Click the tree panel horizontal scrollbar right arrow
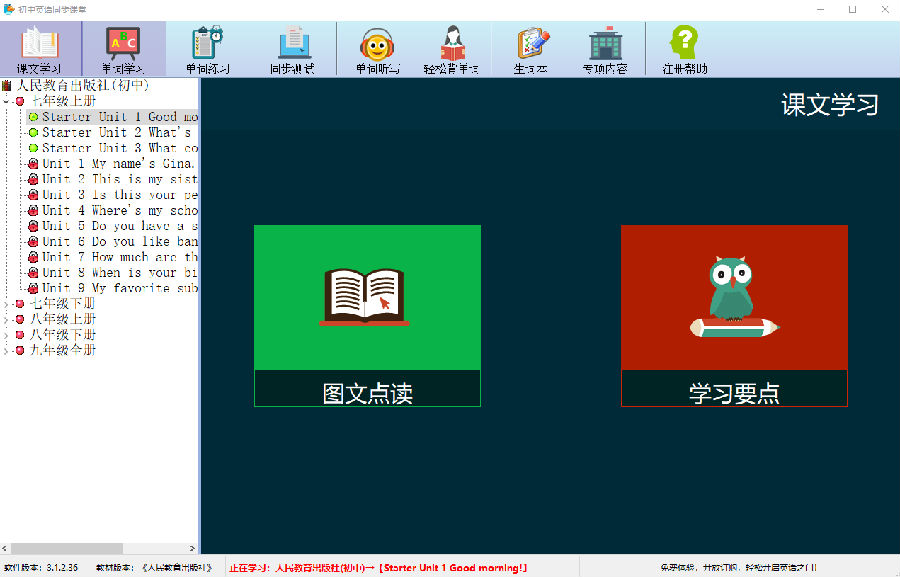The width and height of the screenshot is (900, 577). pos(192,548)
